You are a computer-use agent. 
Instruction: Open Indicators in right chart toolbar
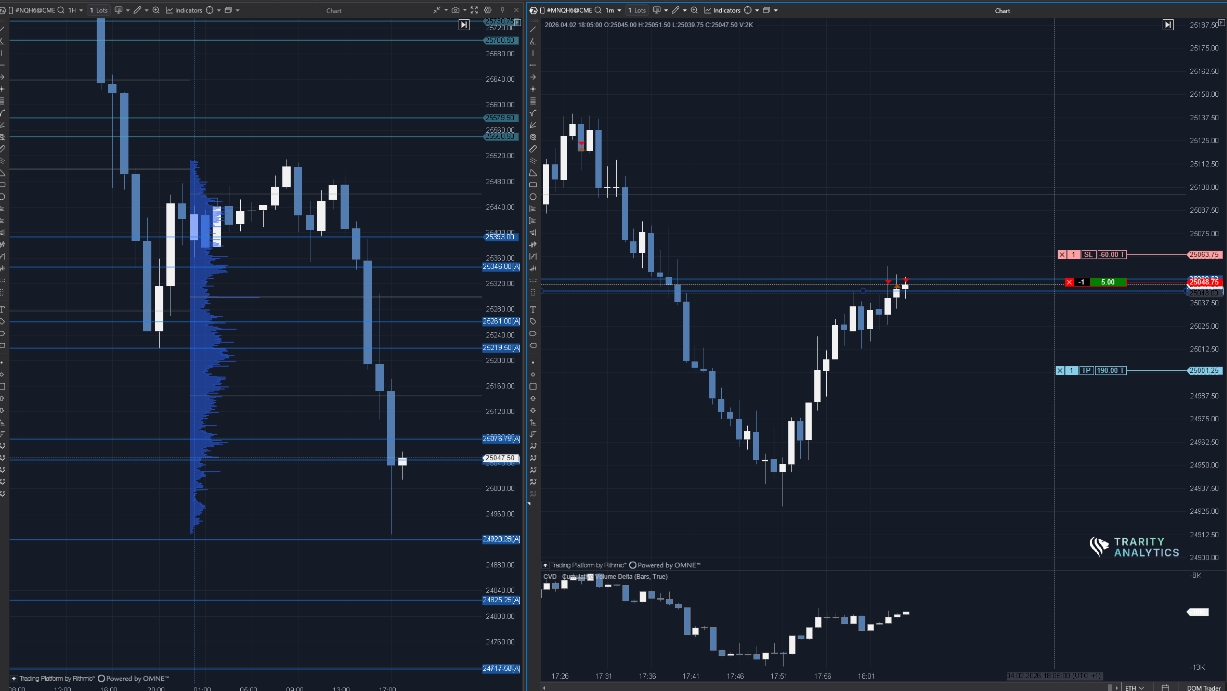[x=723, y=10]
